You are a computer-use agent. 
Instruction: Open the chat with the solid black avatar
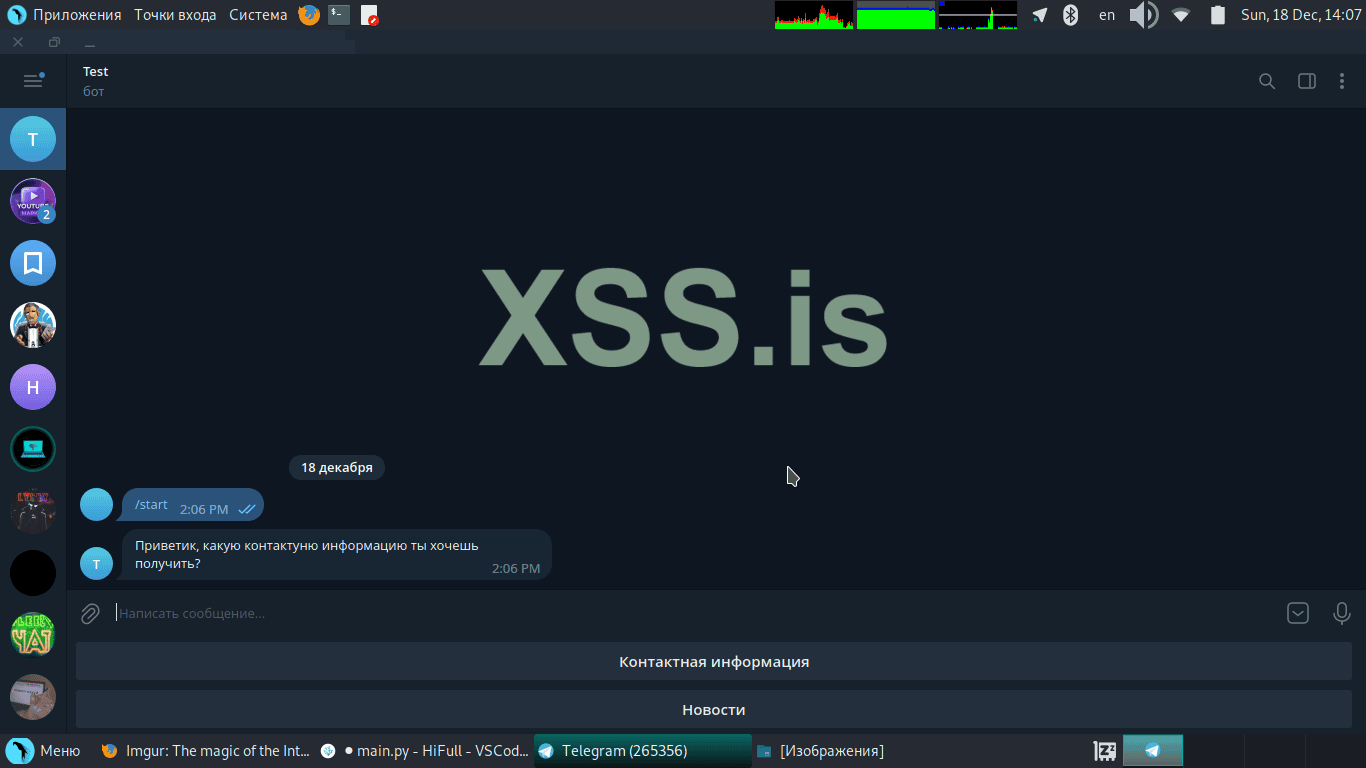pyautogui.click(x=33, y=573)
